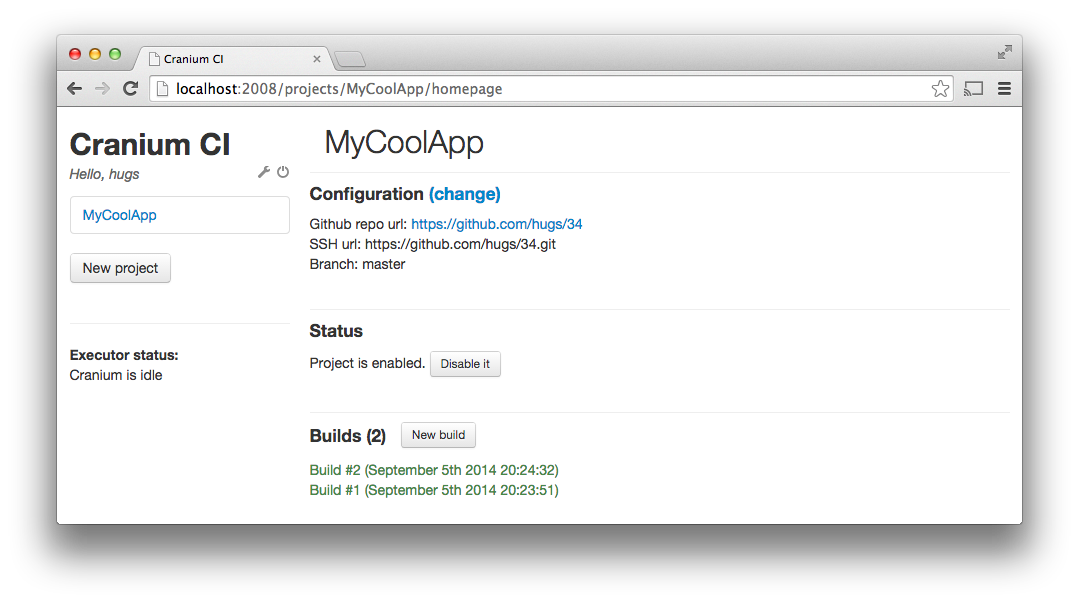Minimize window with yellow button
Viewport: 1079px width, 603px height.
click(x=95, y=54)
